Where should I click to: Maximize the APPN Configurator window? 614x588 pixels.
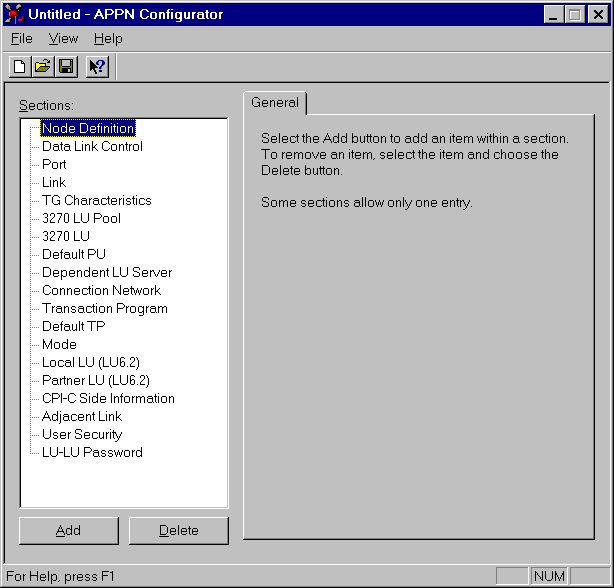click(x=575, y=15)
